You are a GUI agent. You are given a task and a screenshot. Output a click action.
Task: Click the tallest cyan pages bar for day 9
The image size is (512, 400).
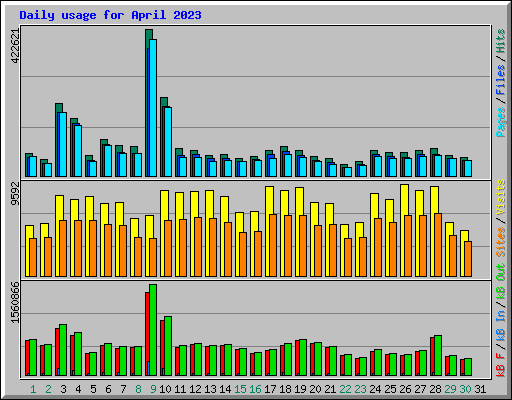click(x=153, y=108)
